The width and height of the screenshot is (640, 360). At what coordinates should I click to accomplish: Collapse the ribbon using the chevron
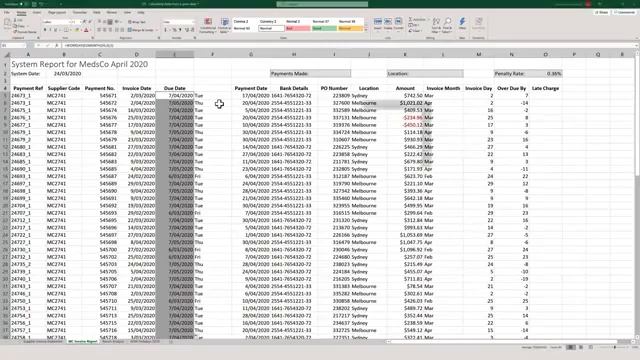point(636,38)
